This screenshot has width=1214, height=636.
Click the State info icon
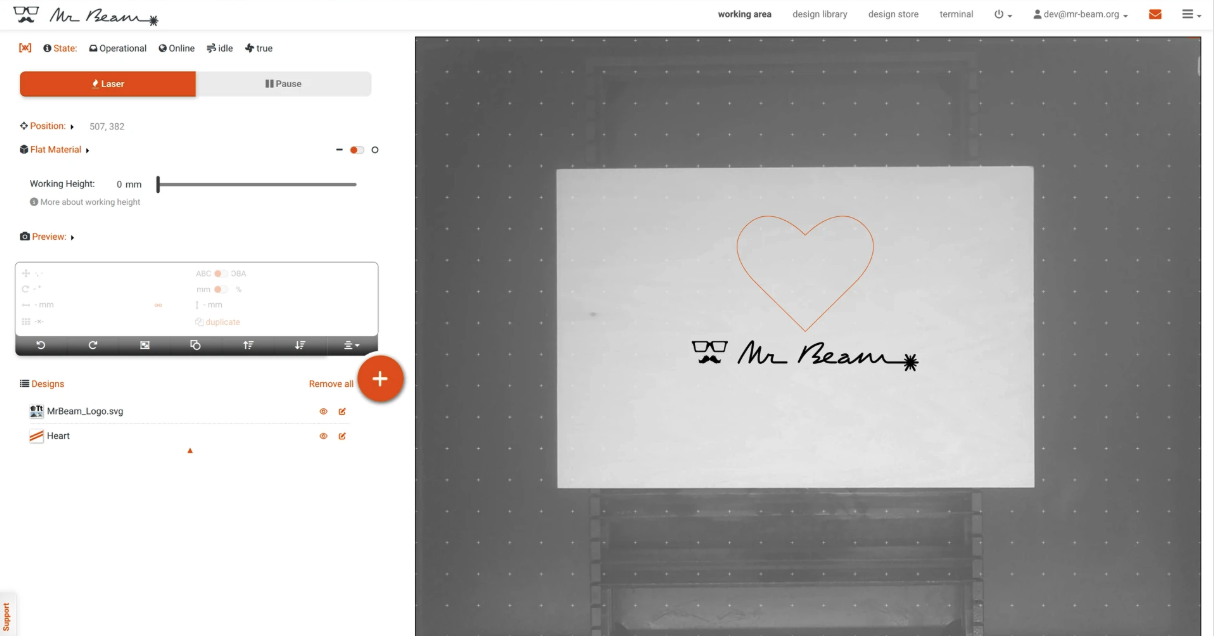(x=47, y=48)
